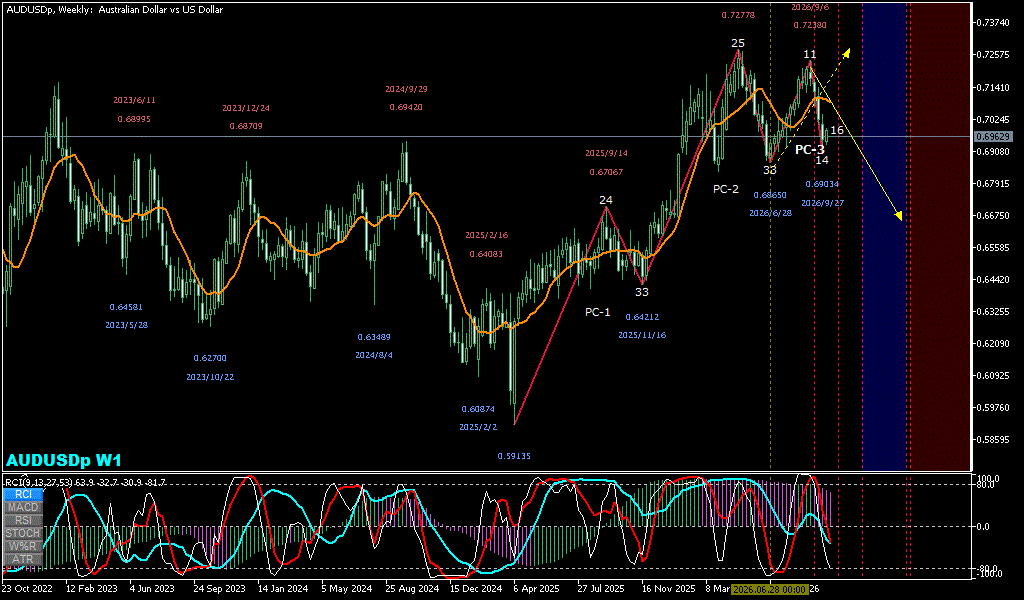
Task: Click the 0.58595 price axis value
Action: pyautogui.click(x=993, y=439)
